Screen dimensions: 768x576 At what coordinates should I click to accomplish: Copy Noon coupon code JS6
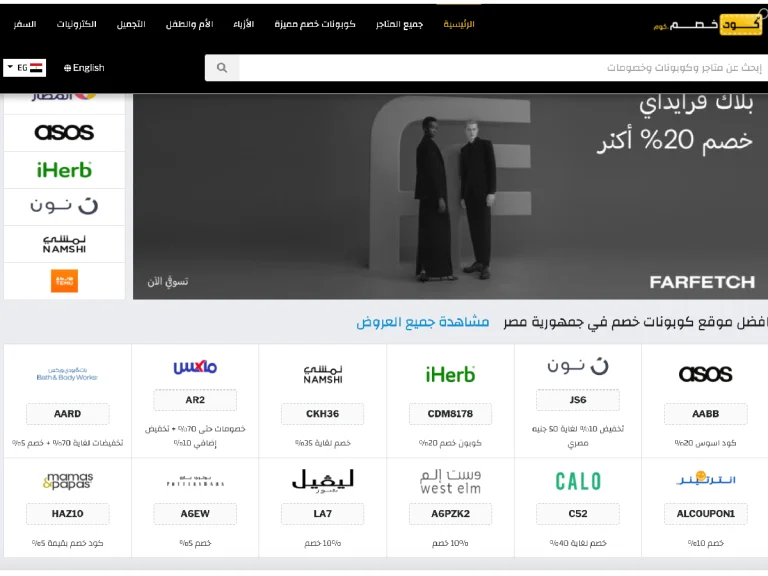[x=578, y=400]
